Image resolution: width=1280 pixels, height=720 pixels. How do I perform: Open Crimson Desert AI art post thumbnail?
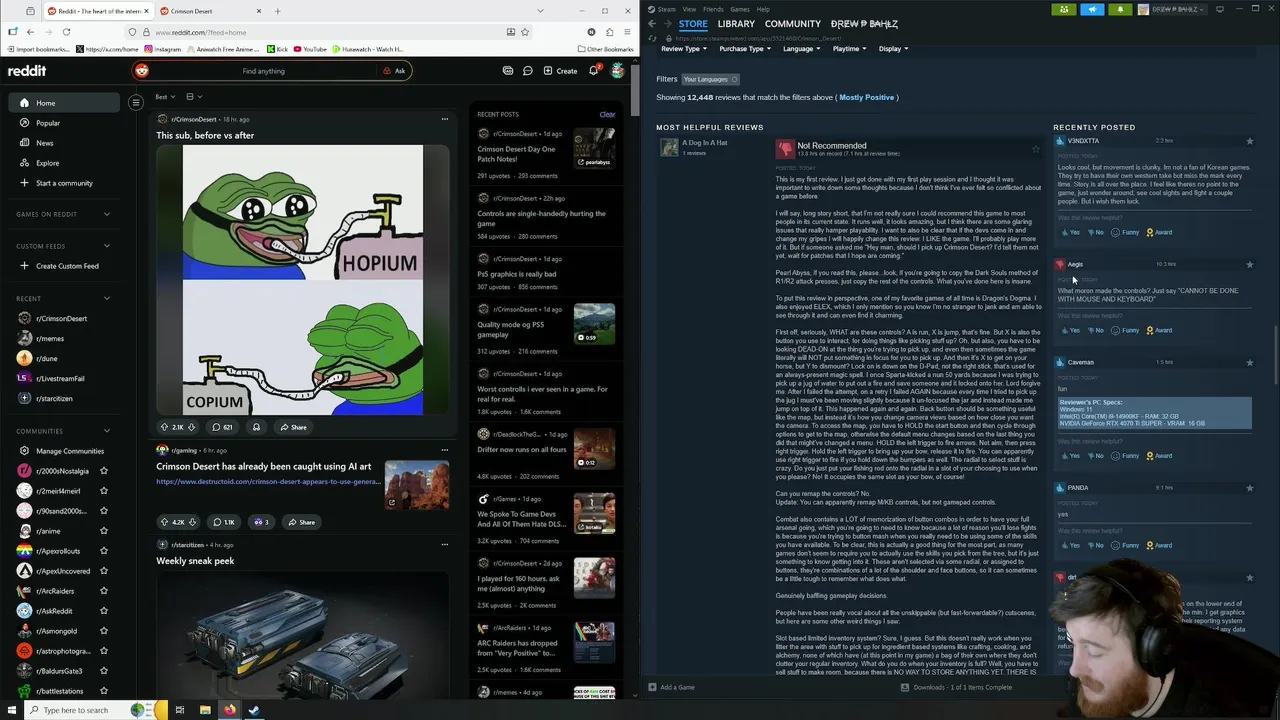(x=417, y=485)
